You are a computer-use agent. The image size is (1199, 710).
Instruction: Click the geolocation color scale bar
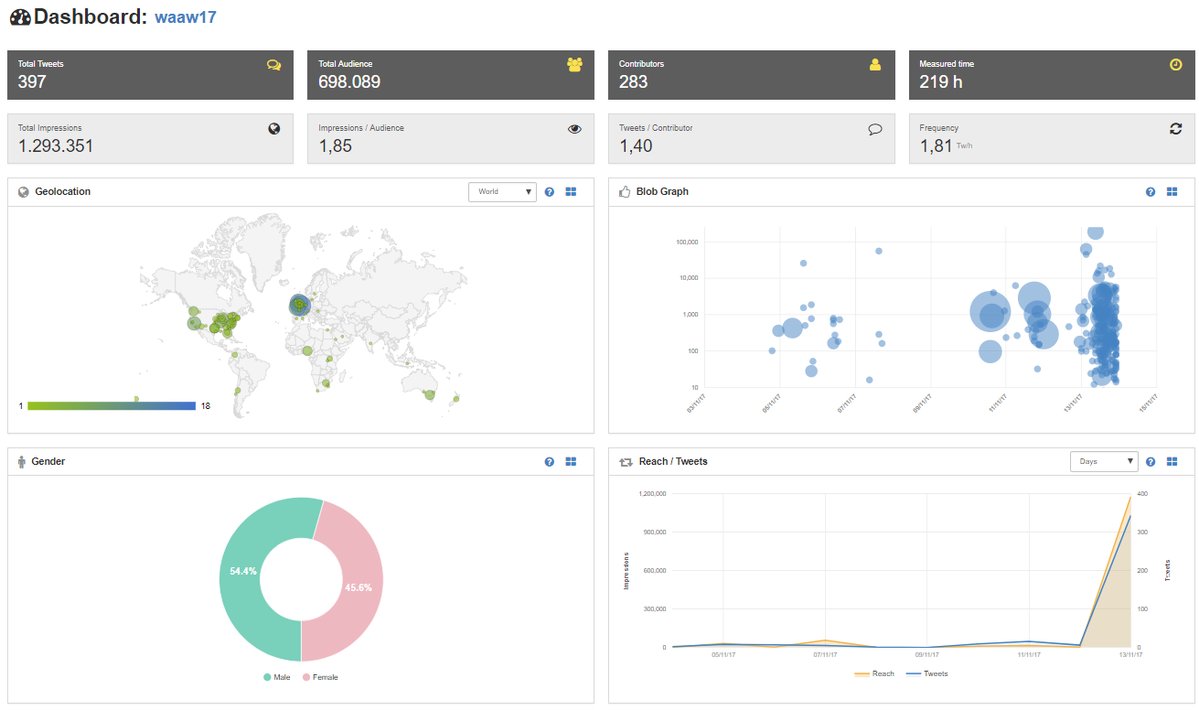[x=111, y=406]
